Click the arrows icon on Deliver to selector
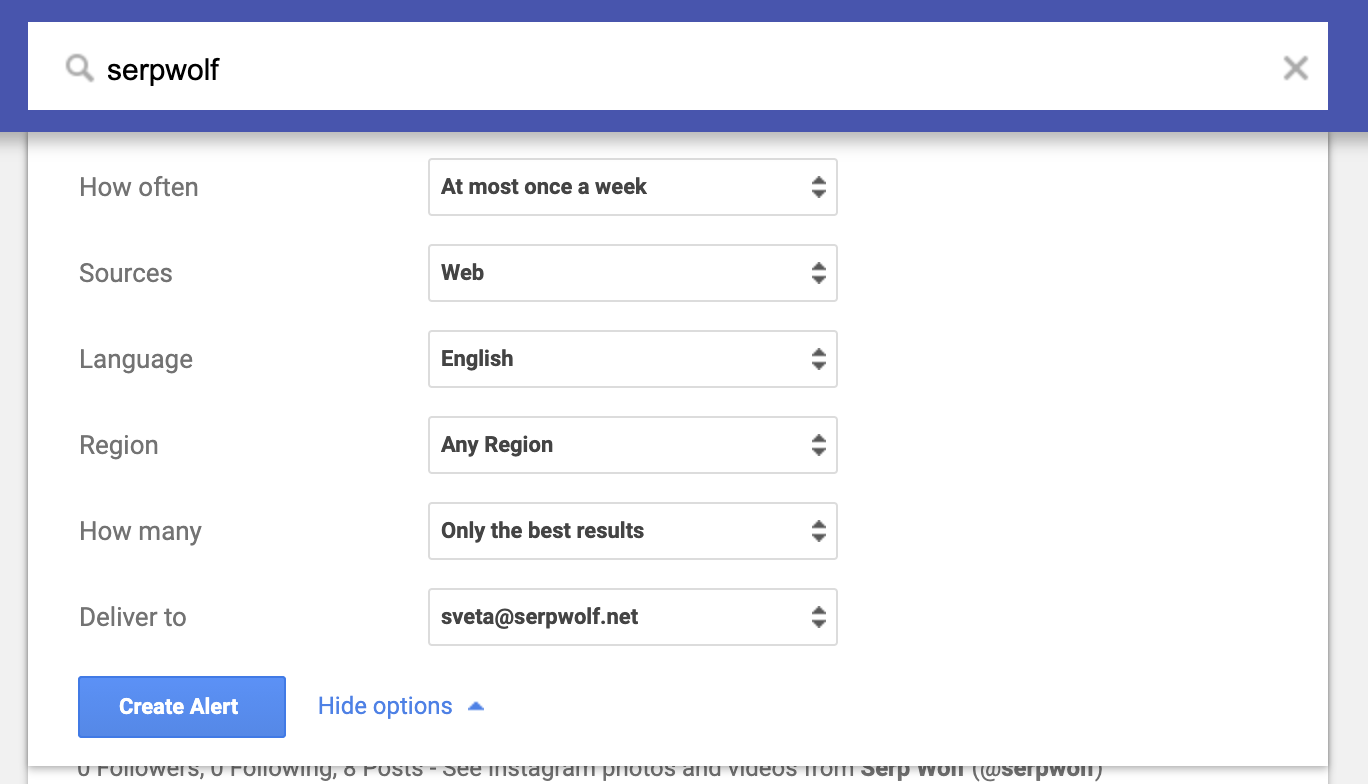1368x784 pixels. [x=819, y=617]
